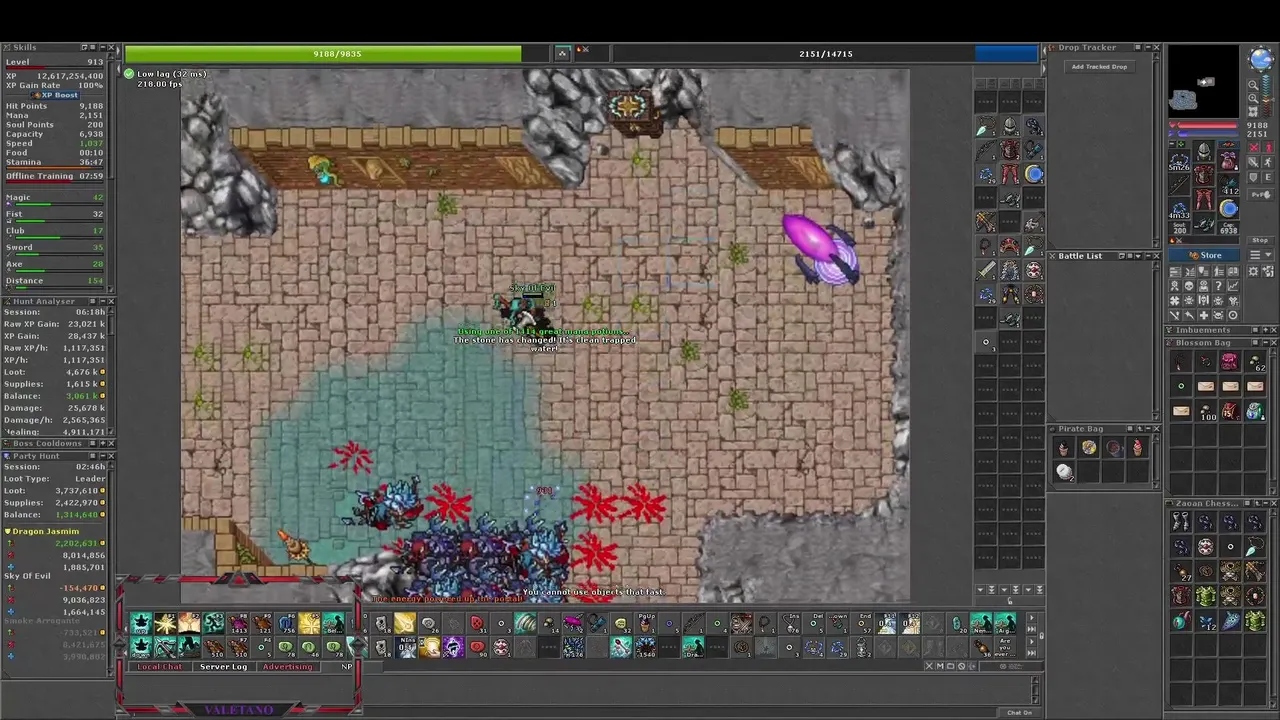Image resolution: width=1280 pixels, height=720 pixels.
Task: Click the Add Tracked Drop button
Action: (x=1100, y=67)
